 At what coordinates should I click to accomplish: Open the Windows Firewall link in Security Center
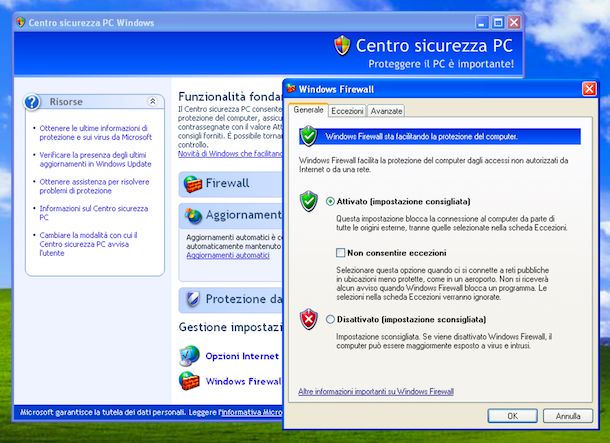pos(244,381)
